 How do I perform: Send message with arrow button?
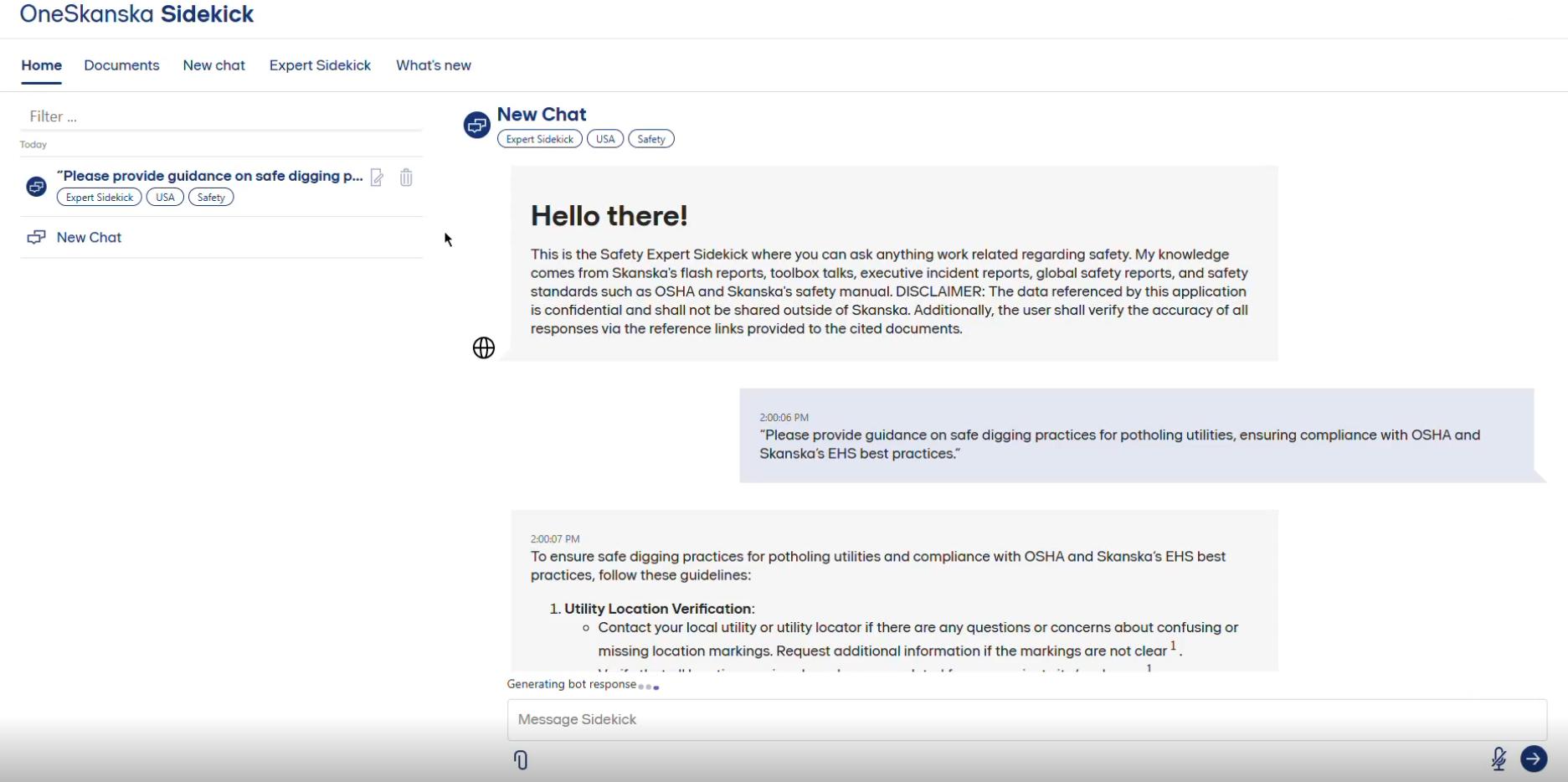pyautogui.click(x=1534, y=759)
